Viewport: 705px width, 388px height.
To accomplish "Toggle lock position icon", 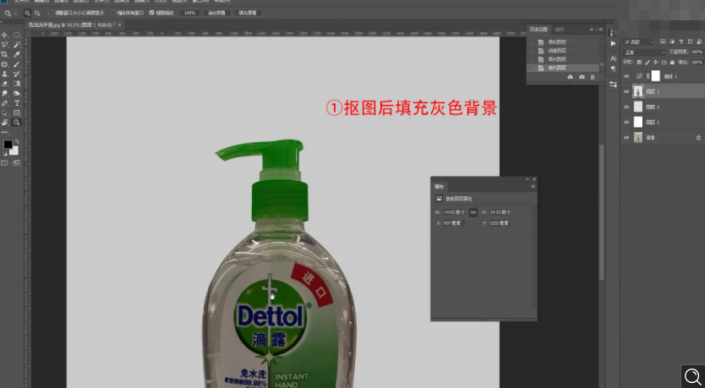I will pos(656,62).
